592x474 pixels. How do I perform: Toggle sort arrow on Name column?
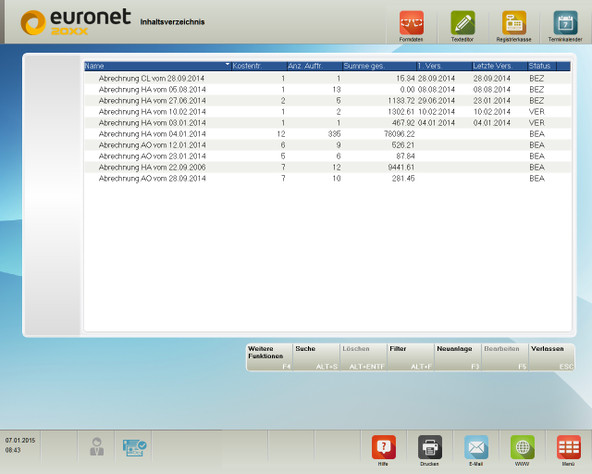[227, 65]
